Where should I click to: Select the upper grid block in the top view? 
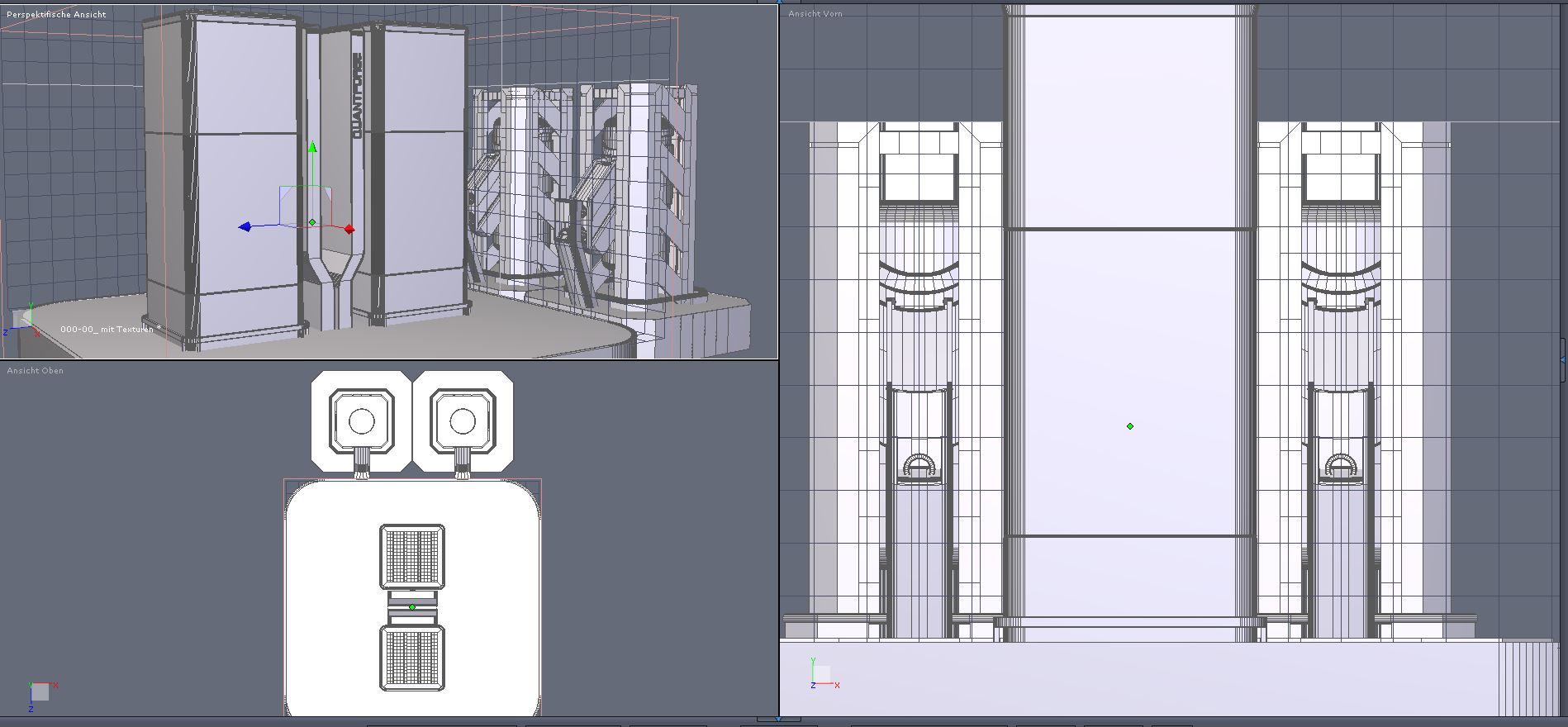tap(412, 556)
